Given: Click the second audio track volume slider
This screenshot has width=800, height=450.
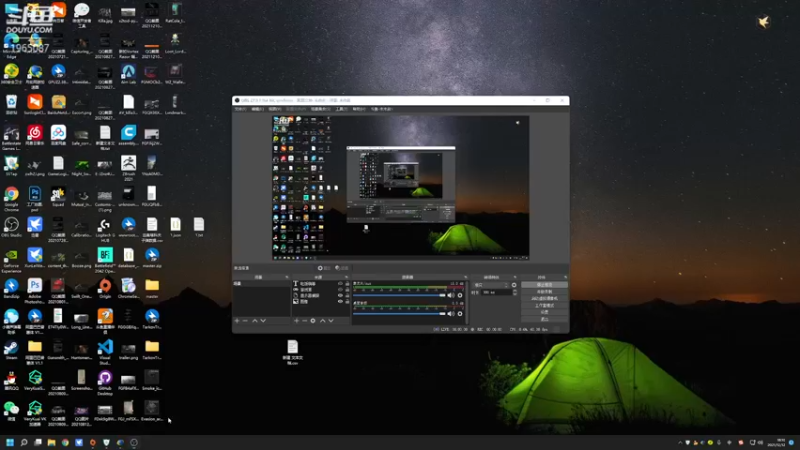Looking at the screenshot, I should pyautogui.click(x=399, y=314).
